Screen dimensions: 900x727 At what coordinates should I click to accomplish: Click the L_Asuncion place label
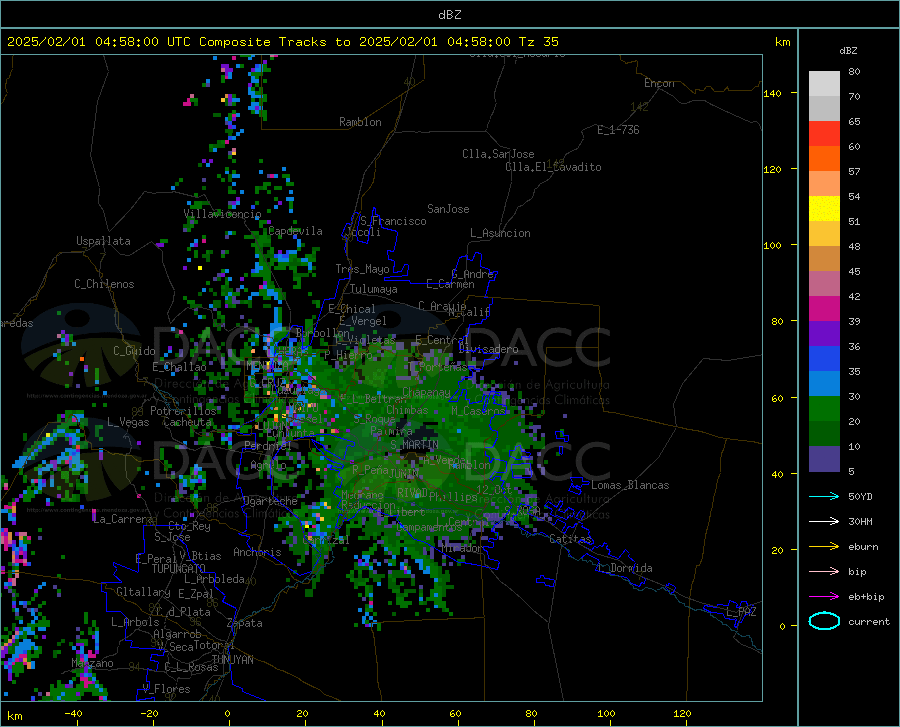500,233
